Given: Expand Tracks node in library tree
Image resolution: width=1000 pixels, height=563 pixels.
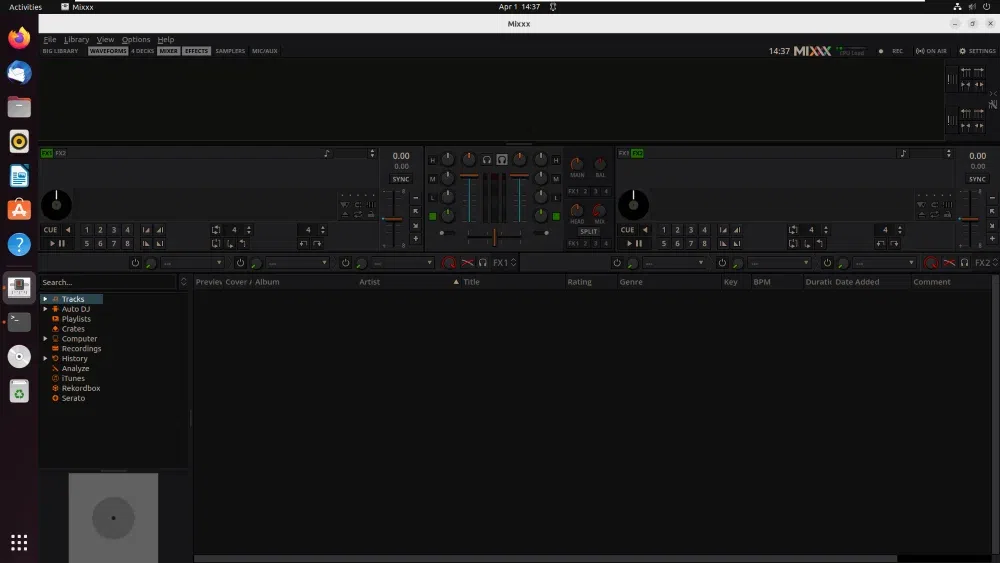Looking at the screenshot, I should pyautogui.click(x=45, y=299).
